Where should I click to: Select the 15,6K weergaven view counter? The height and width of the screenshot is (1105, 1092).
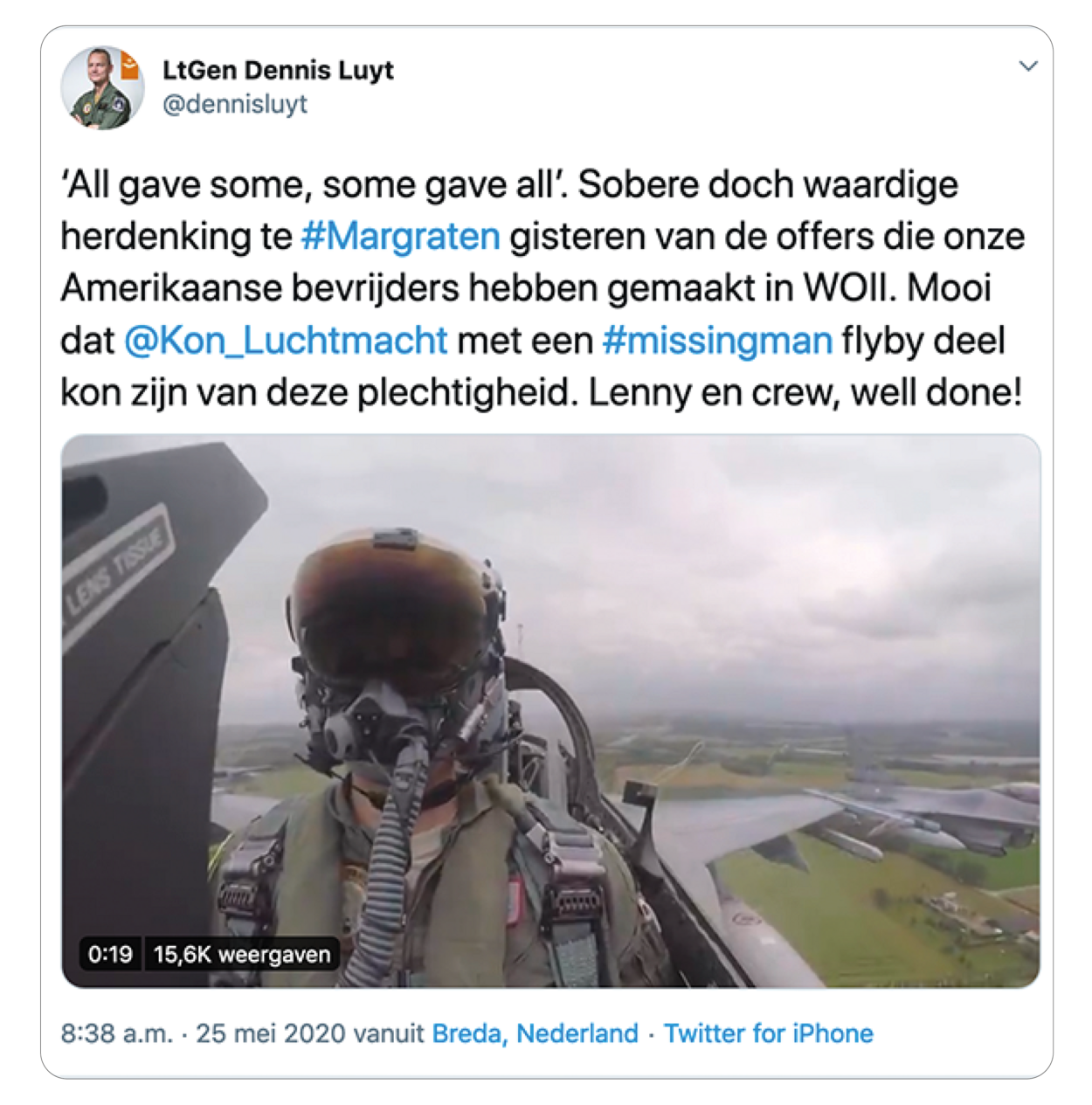click(242, 954)
